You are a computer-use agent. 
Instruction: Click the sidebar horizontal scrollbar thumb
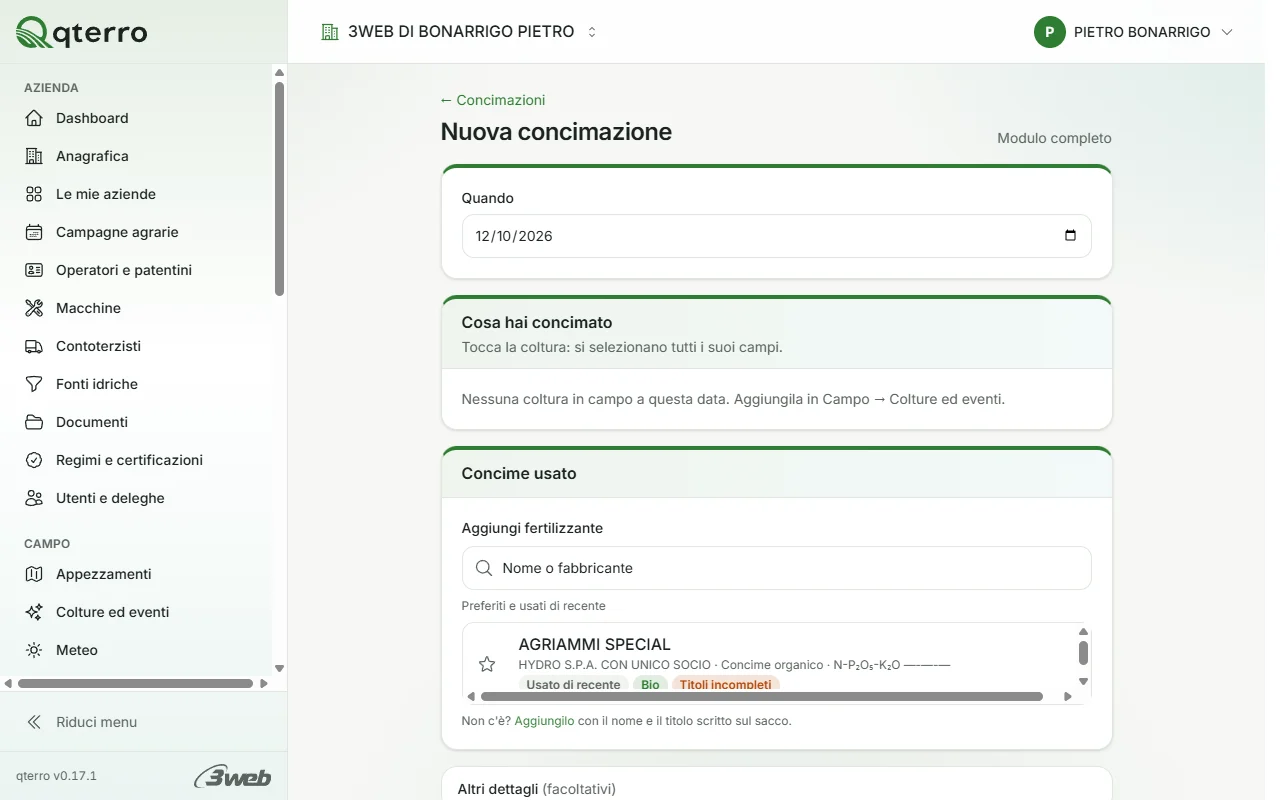[x=135, y=684]
